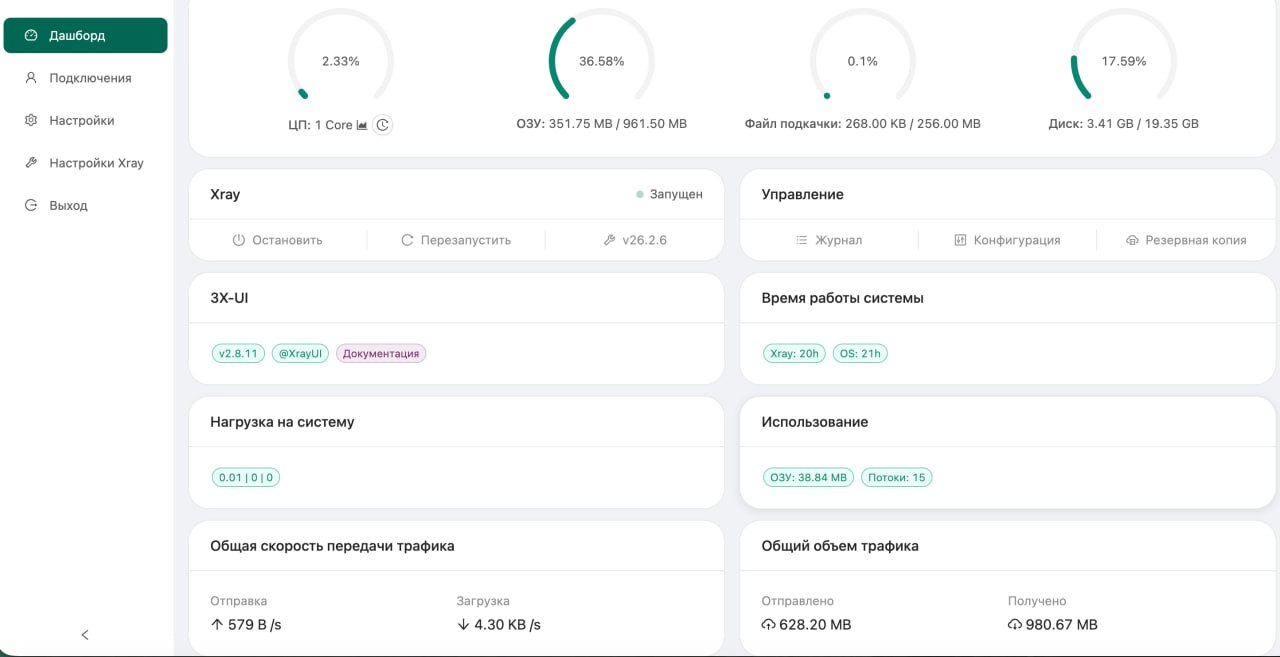Click Резервная копия backup button
1280x657 pixels.
[1186, 240]
